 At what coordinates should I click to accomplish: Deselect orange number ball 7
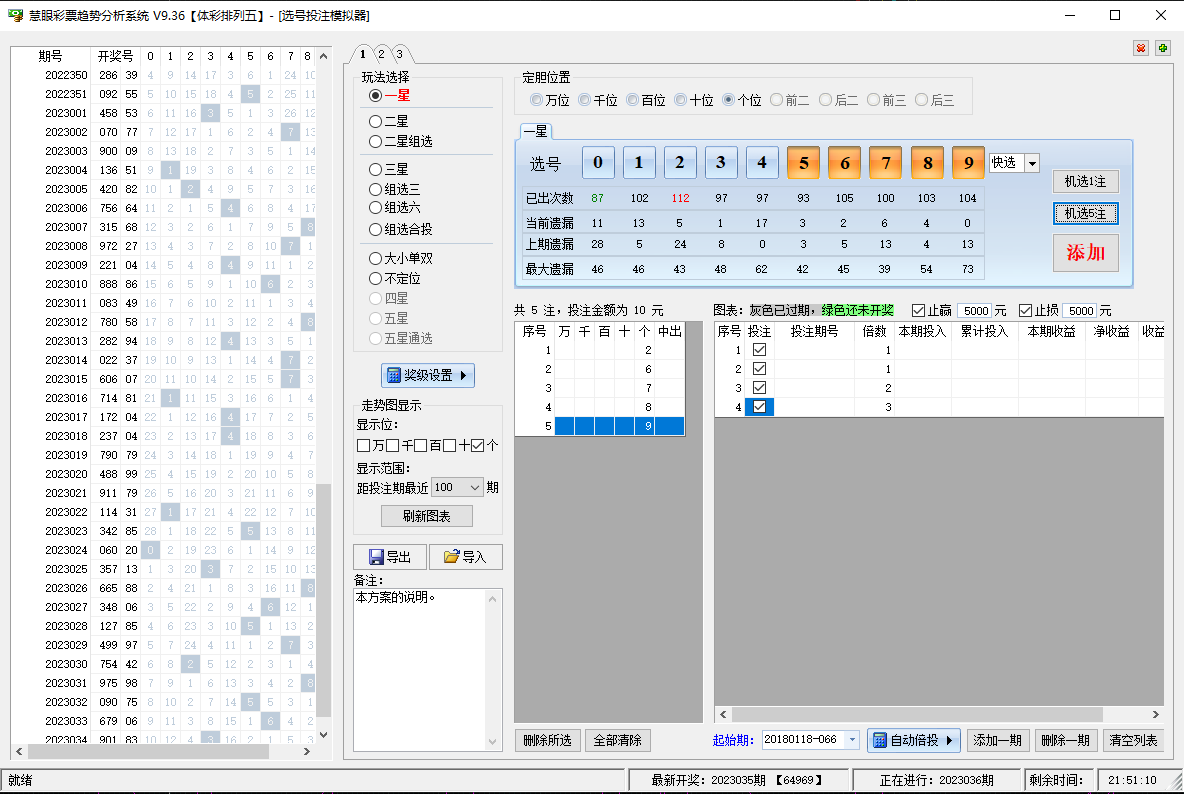coord(886,162)
